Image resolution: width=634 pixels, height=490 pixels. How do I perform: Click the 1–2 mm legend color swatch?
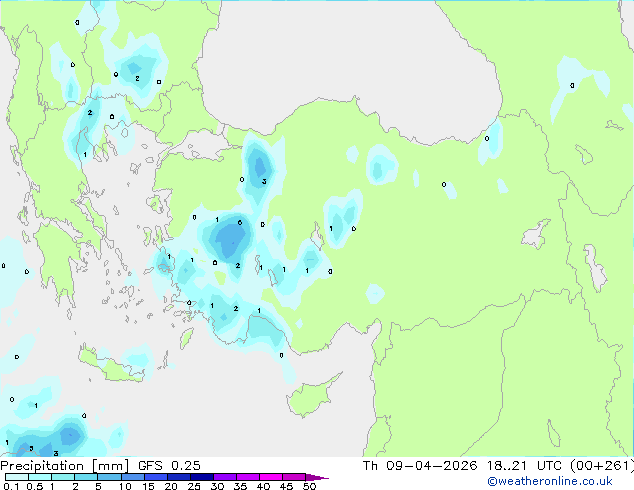[x=63, y=477]
